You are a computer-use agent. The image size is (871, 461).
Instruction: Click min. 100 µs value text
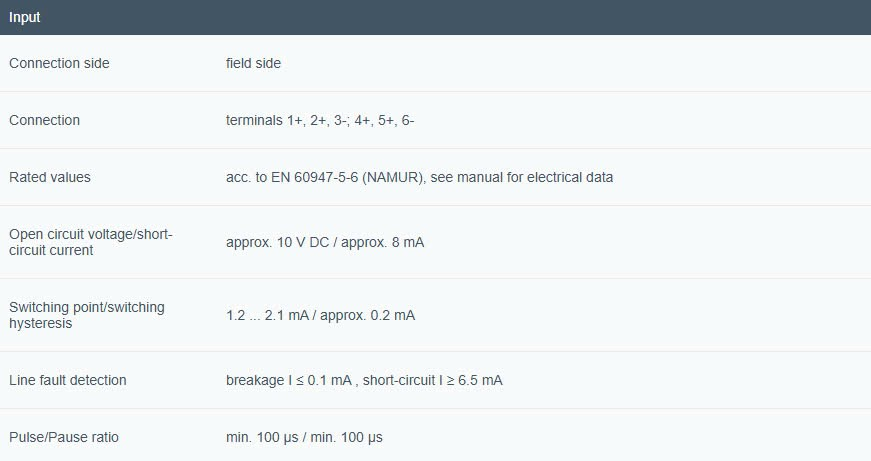(304, 437)
